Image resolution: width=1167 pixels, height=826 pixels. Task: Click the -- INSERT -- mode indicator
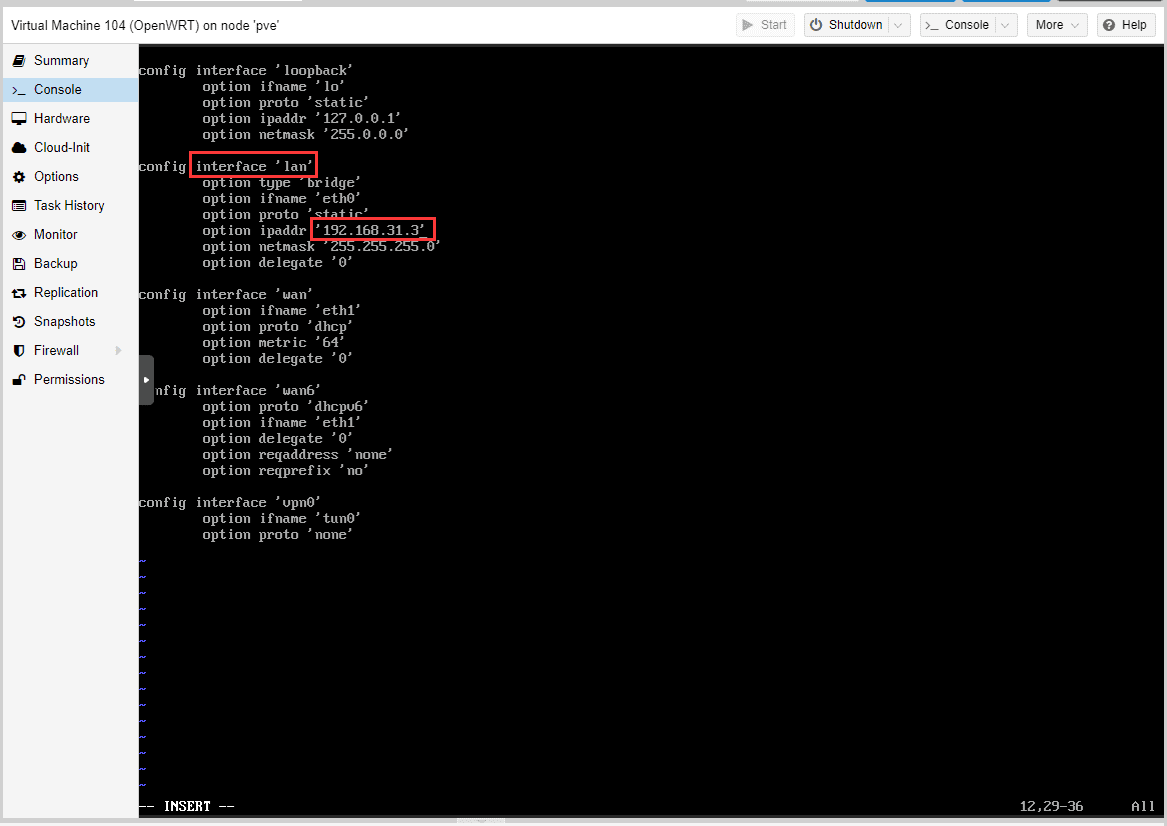187,807
